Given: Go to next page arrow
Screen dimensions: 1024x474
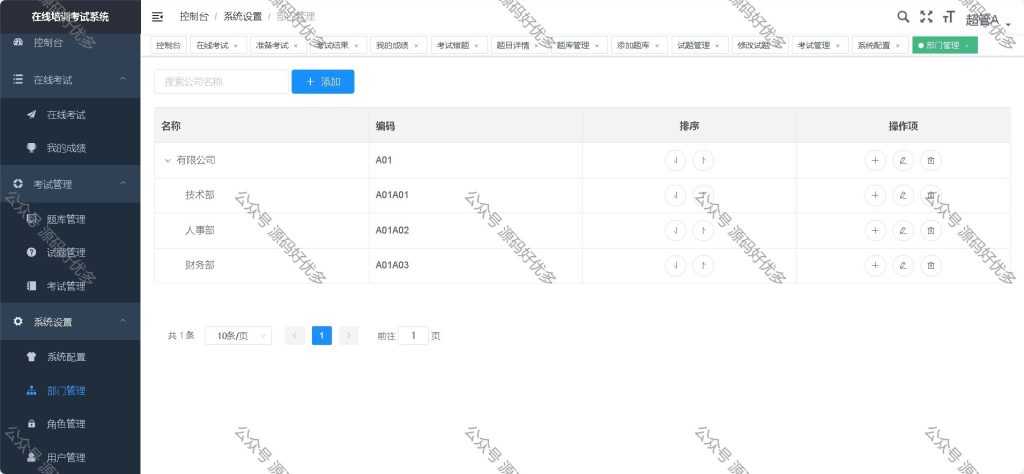Looking at the screenshot, I should [x=349, y=336].
